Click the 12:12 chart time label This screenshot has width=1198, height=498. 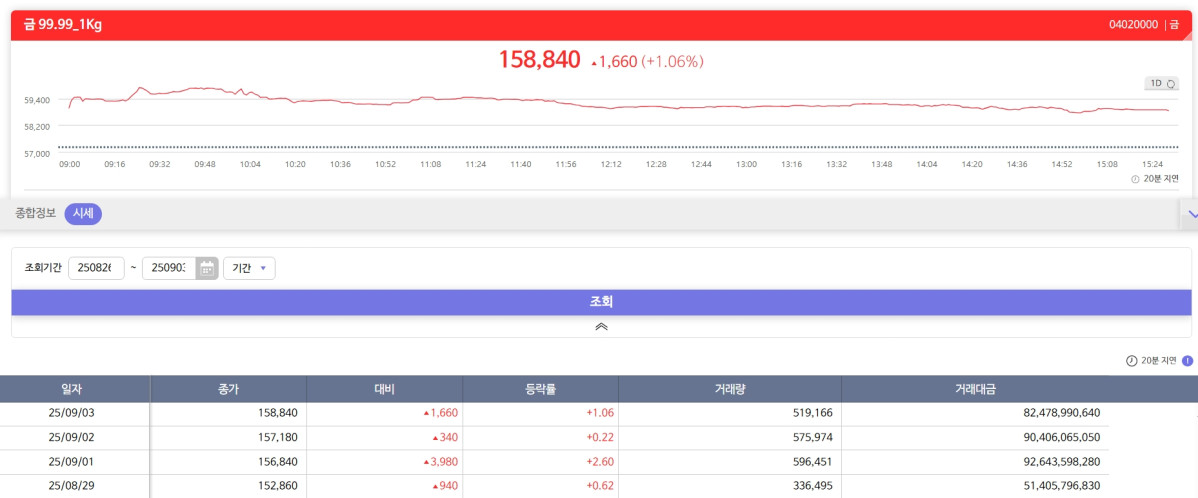pyautogui.click(x=610, y=164)
